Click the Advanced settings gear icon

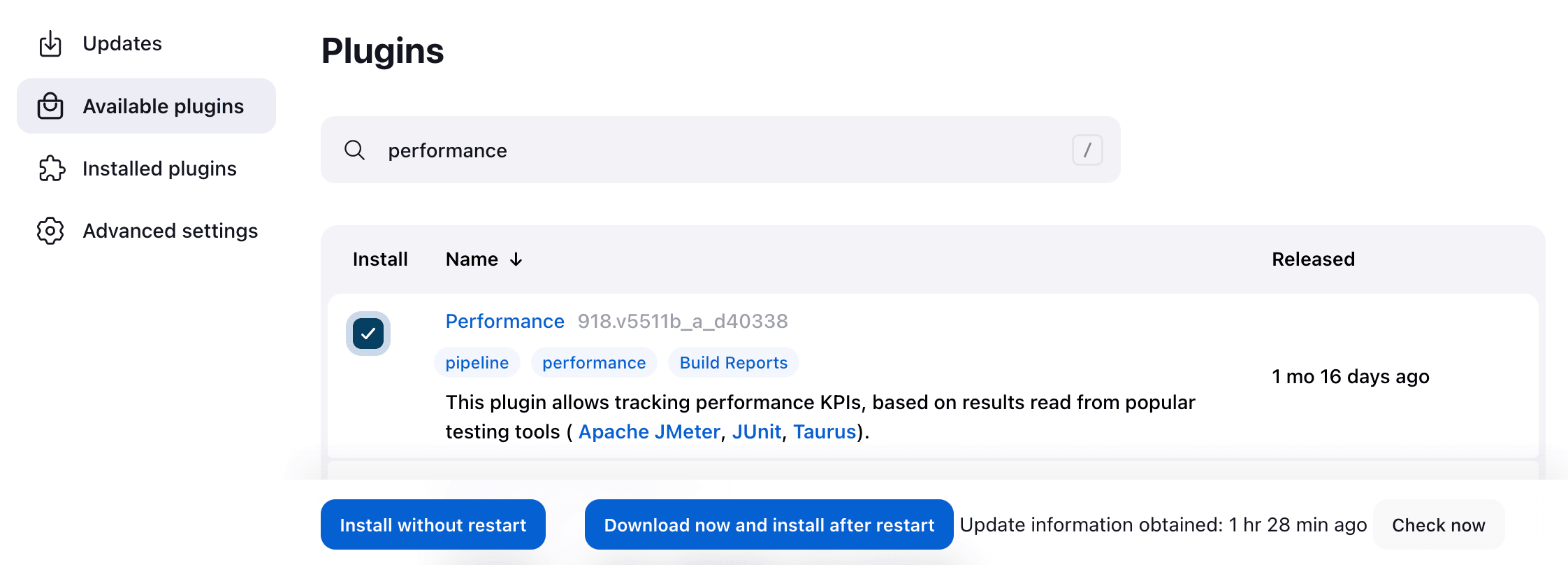(x=50, y=231)
